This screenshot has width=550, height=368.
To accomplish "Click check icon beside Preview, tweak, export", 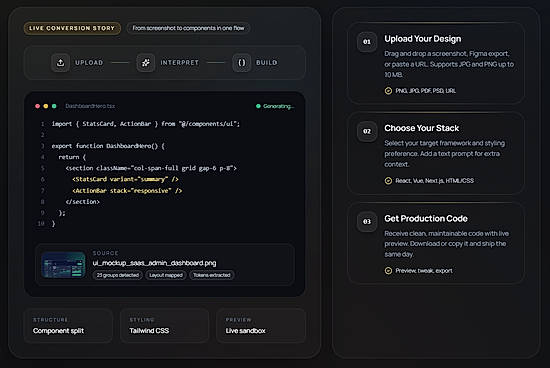I will click(x=388, y=271).
